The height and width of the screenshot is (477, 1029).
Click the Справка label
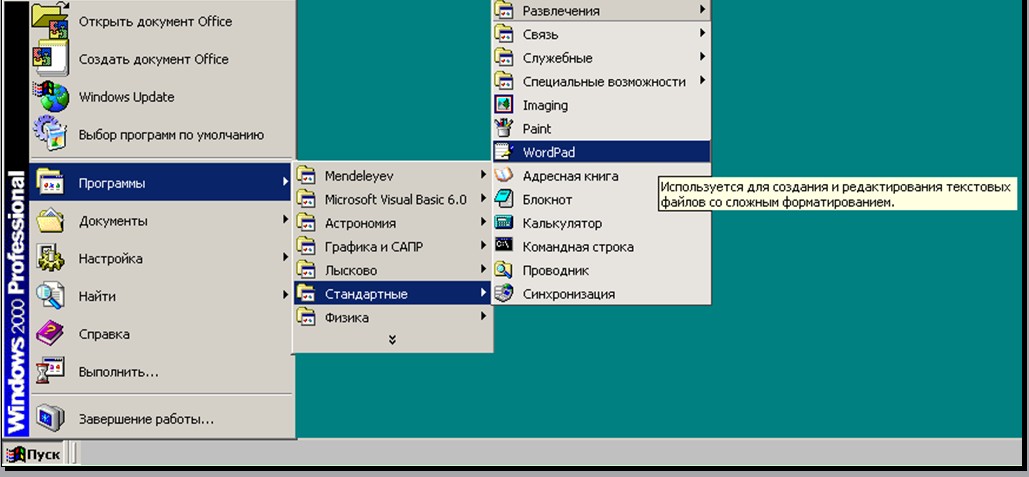(104, 335)
